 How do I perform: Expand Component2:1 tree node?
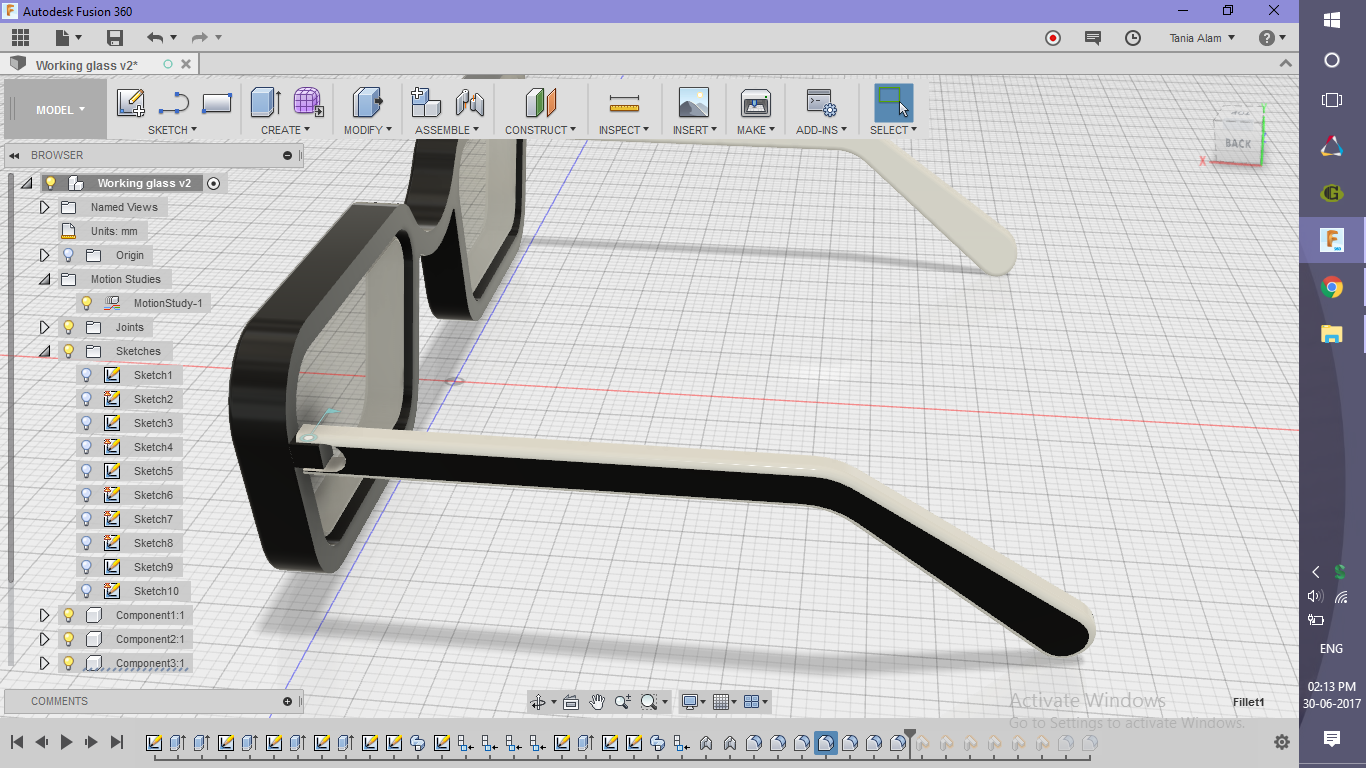coord(44,639)
